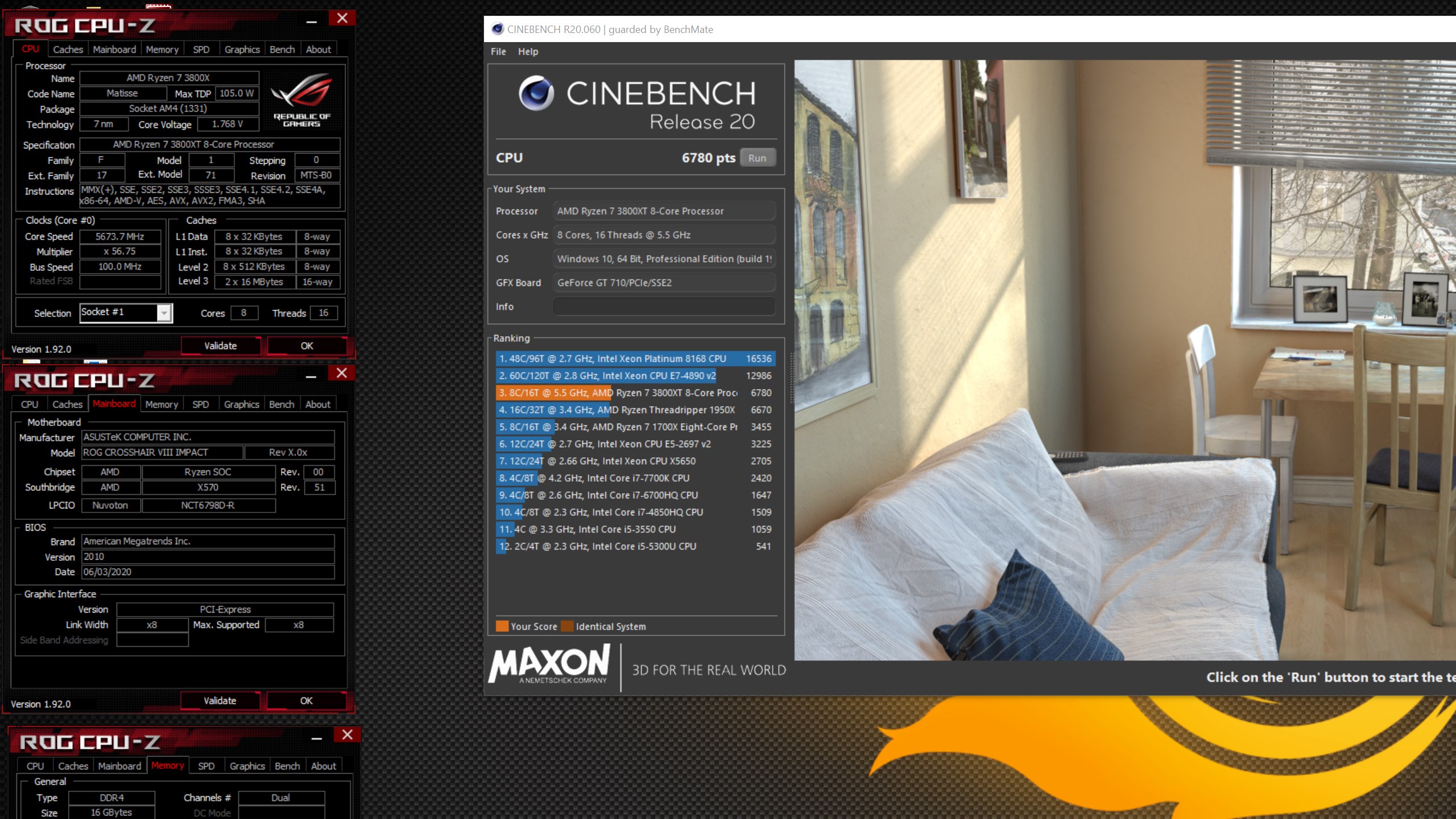Select ranking row Core i5-5300U
Screen dimensions: 1456x819
click(x=635, y=547)
